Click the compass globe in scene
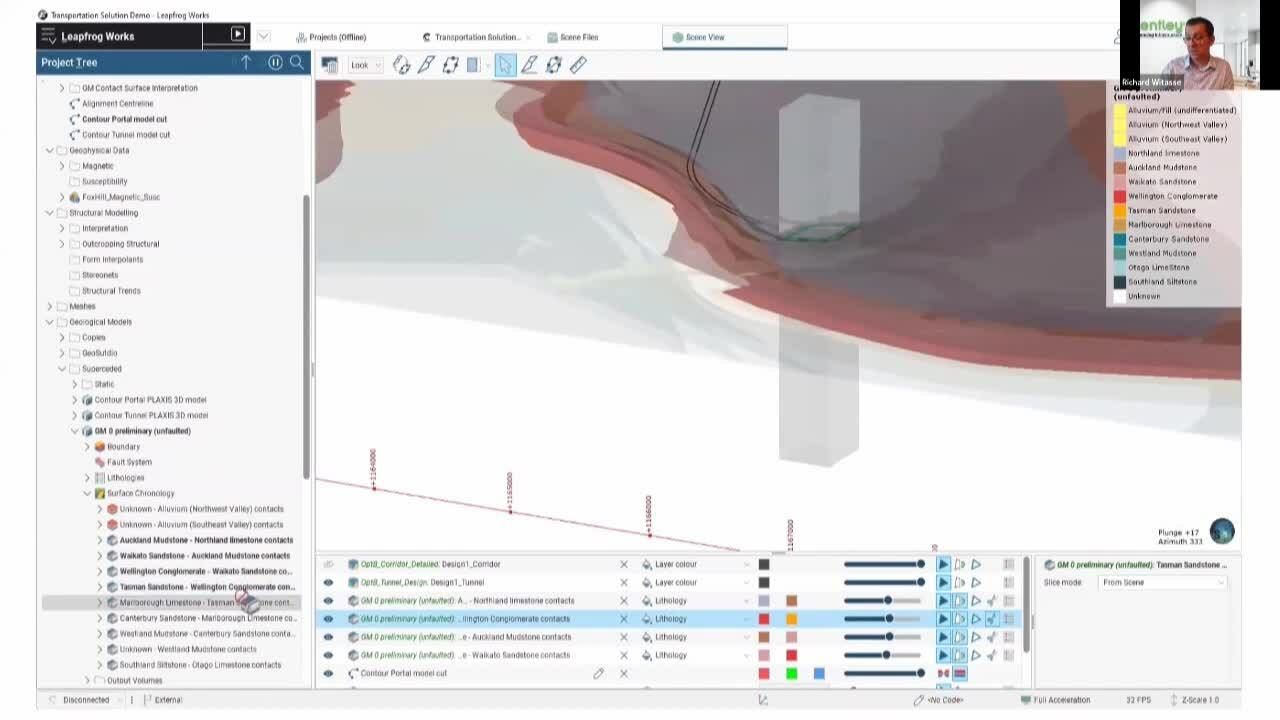This screenshot has height=720, width=1280. click(1222, 531)
